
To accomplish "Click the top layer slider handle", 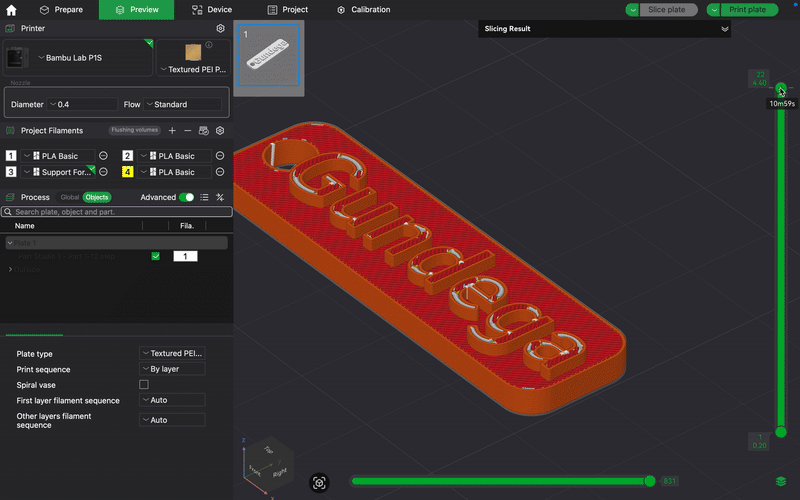I will click(781, 88).
